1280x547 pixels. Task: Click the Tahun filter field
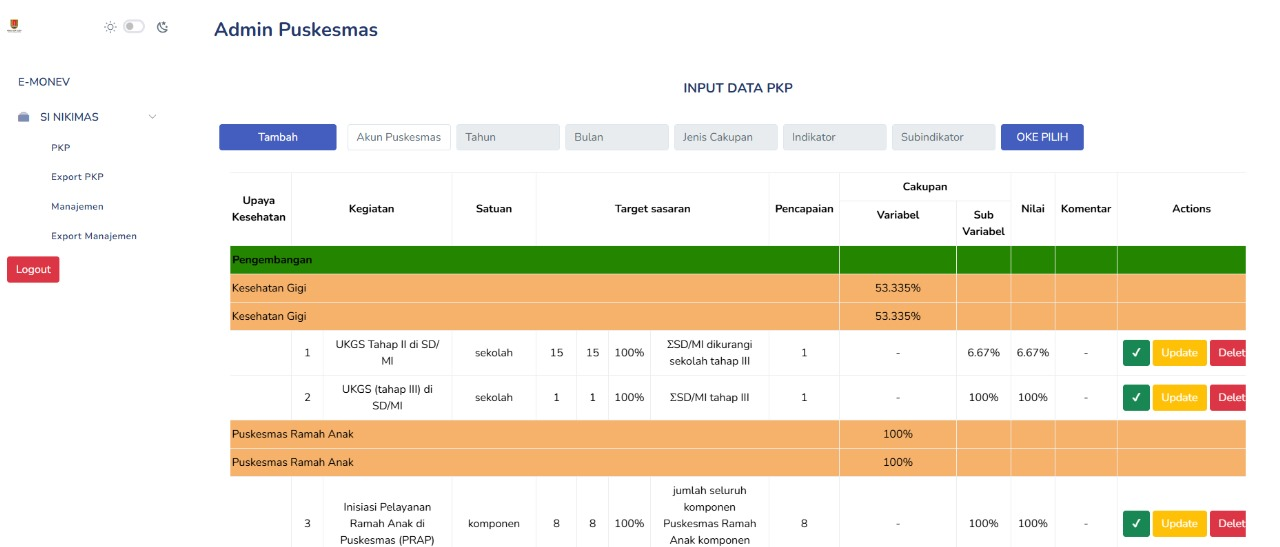508,137
